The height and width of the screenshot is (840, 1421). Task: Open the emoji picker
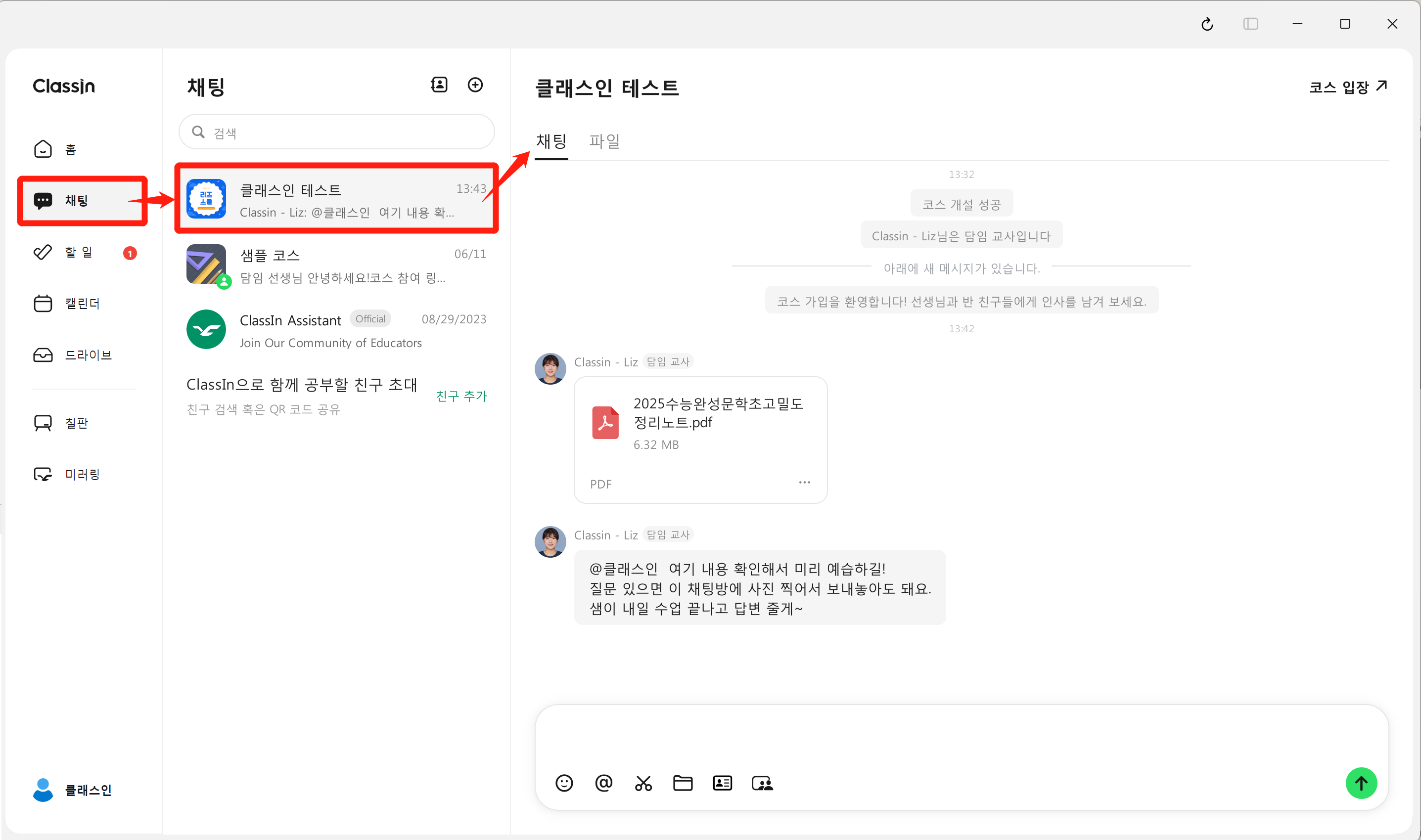(x=564, y=783)
